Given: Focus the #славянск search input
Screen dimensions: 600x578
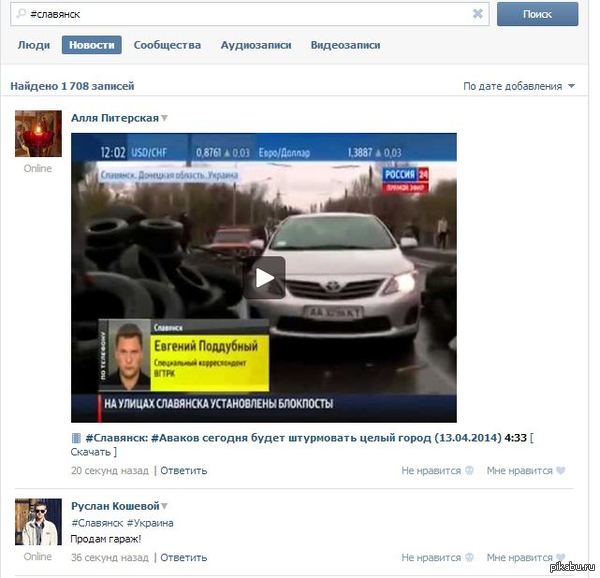Looking at the screenshot, I should [x=249, y=14].
